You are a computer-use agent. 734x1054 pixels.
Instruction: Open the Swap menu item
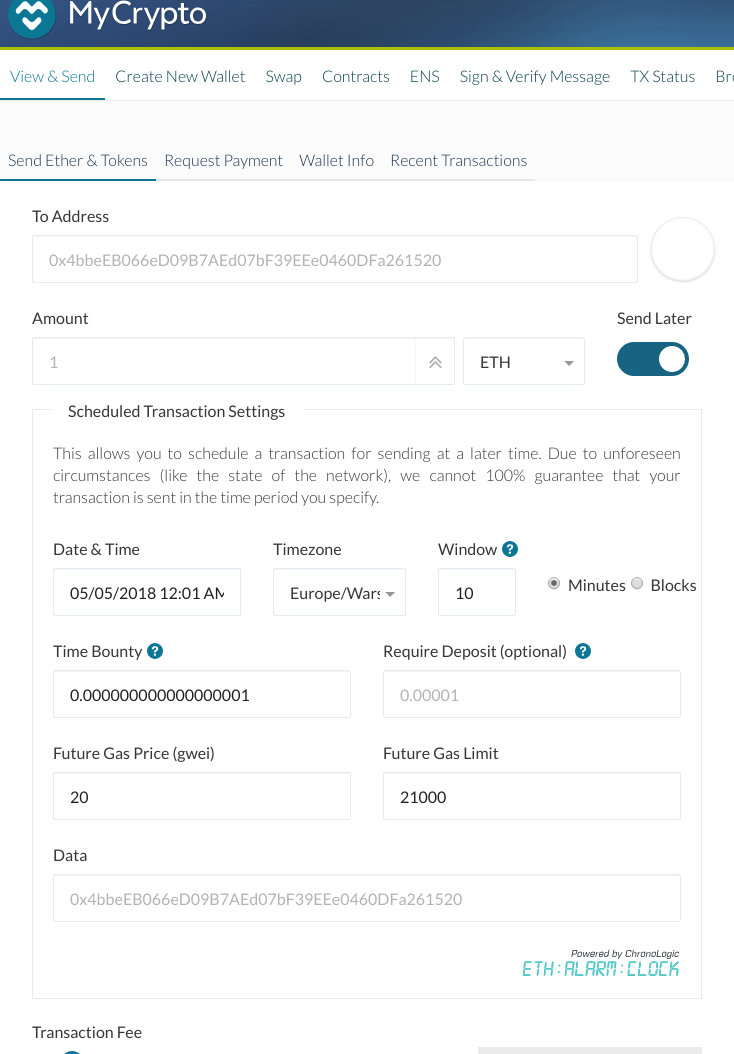point(283,76)
